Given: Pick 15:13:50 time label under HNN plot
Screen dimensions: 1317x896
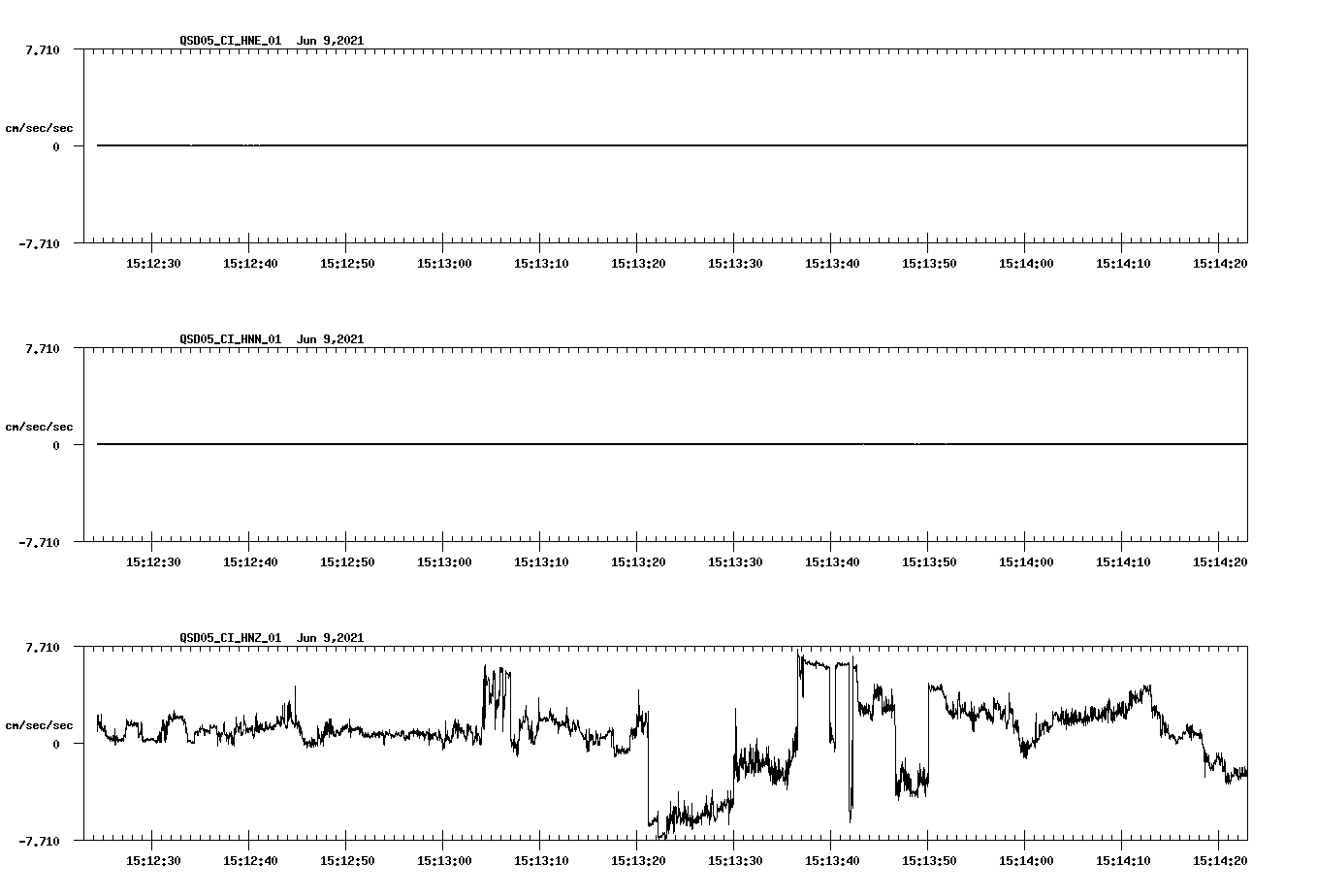Looking at the screenshot, I should [x=929, y=562].
